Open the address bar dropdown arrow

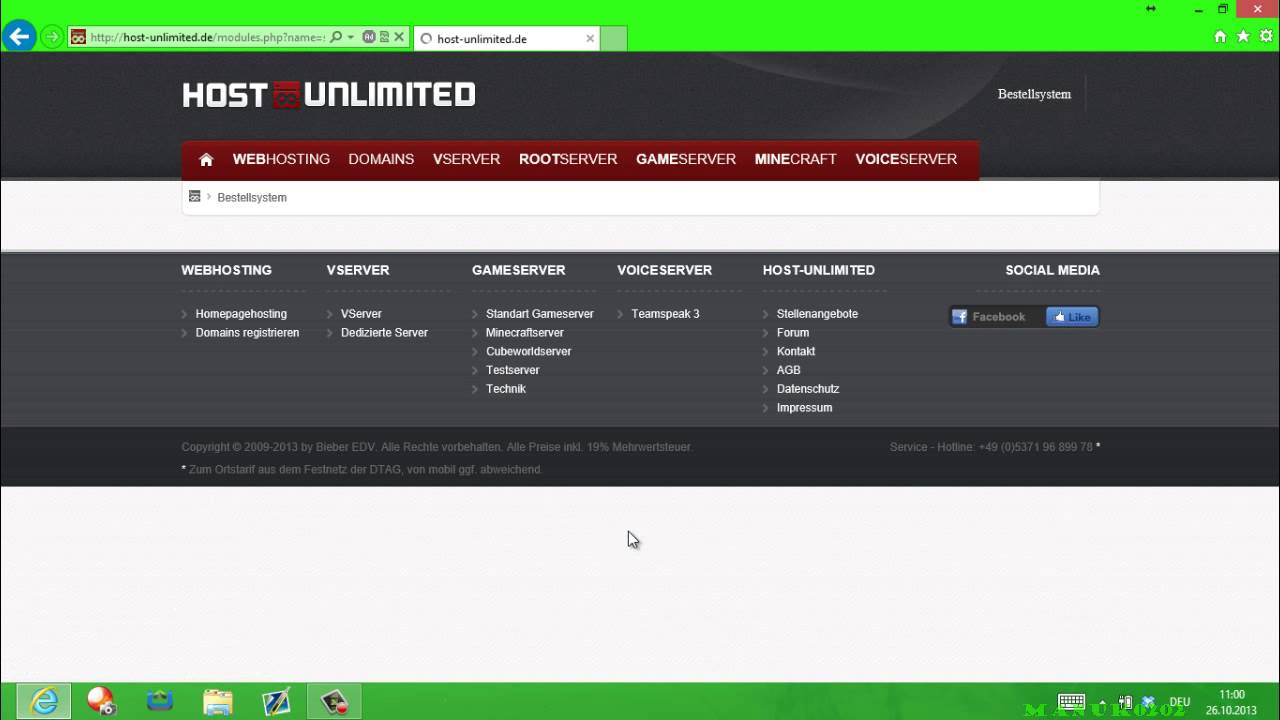351,37
